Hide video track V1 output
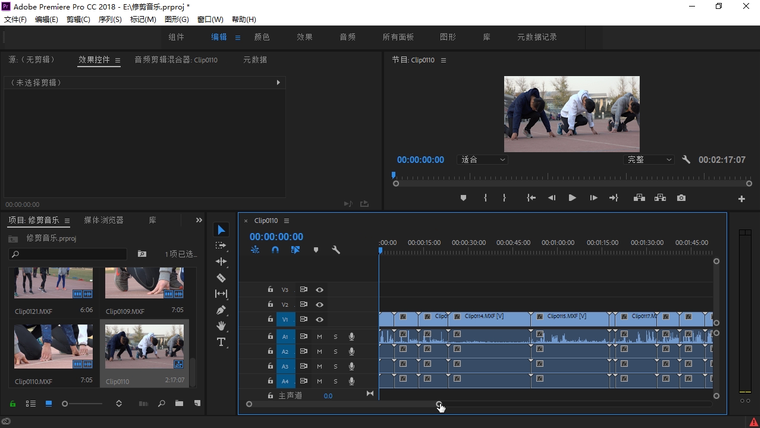760x428 pixels. [320, 320]
